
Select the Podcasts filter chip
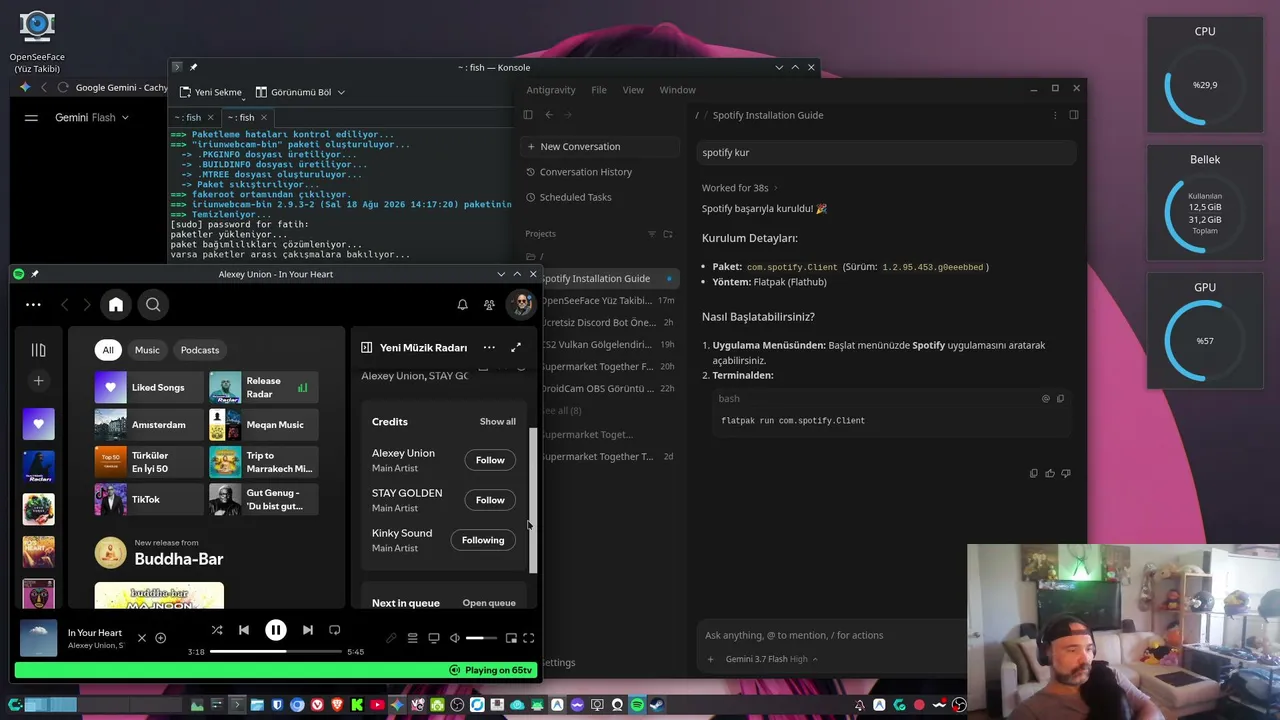point(200,350)
